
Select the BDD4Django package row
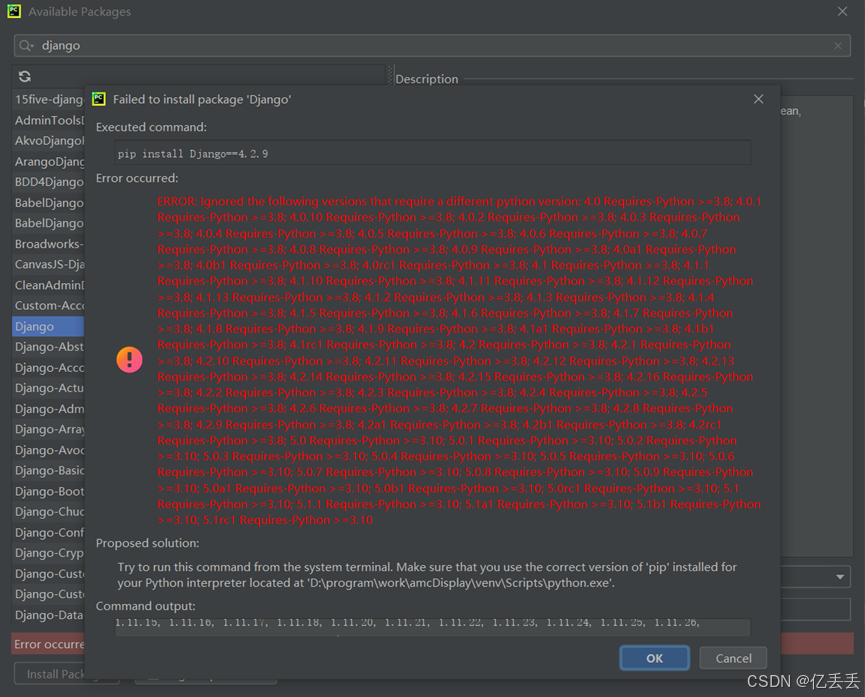pos(49,182)
